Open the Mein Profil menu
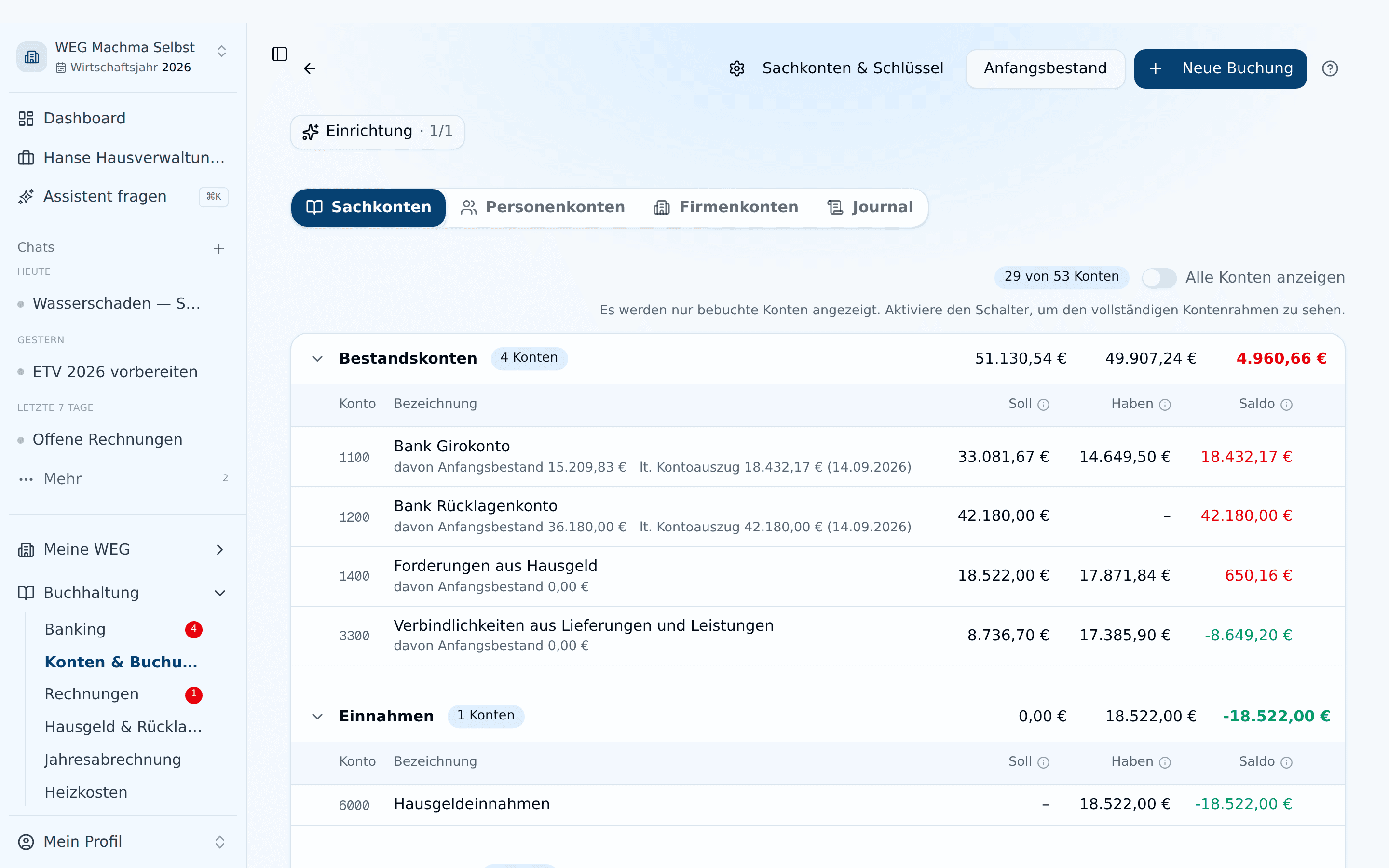1389x868 pixels. (x=123, y=841)
